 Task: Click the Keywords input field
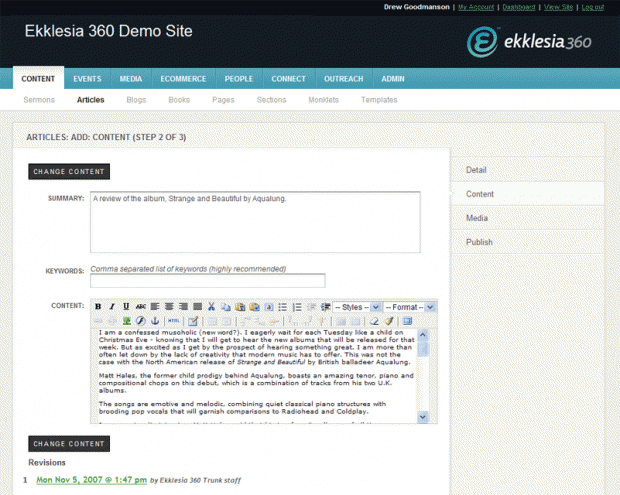208,281
